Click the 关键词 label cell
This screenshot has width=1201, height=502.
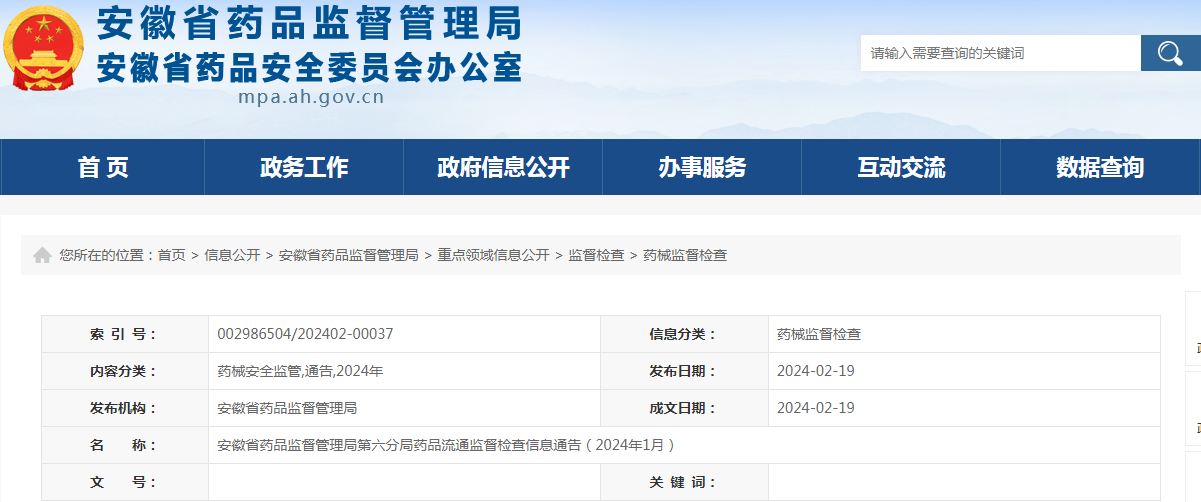684,482
